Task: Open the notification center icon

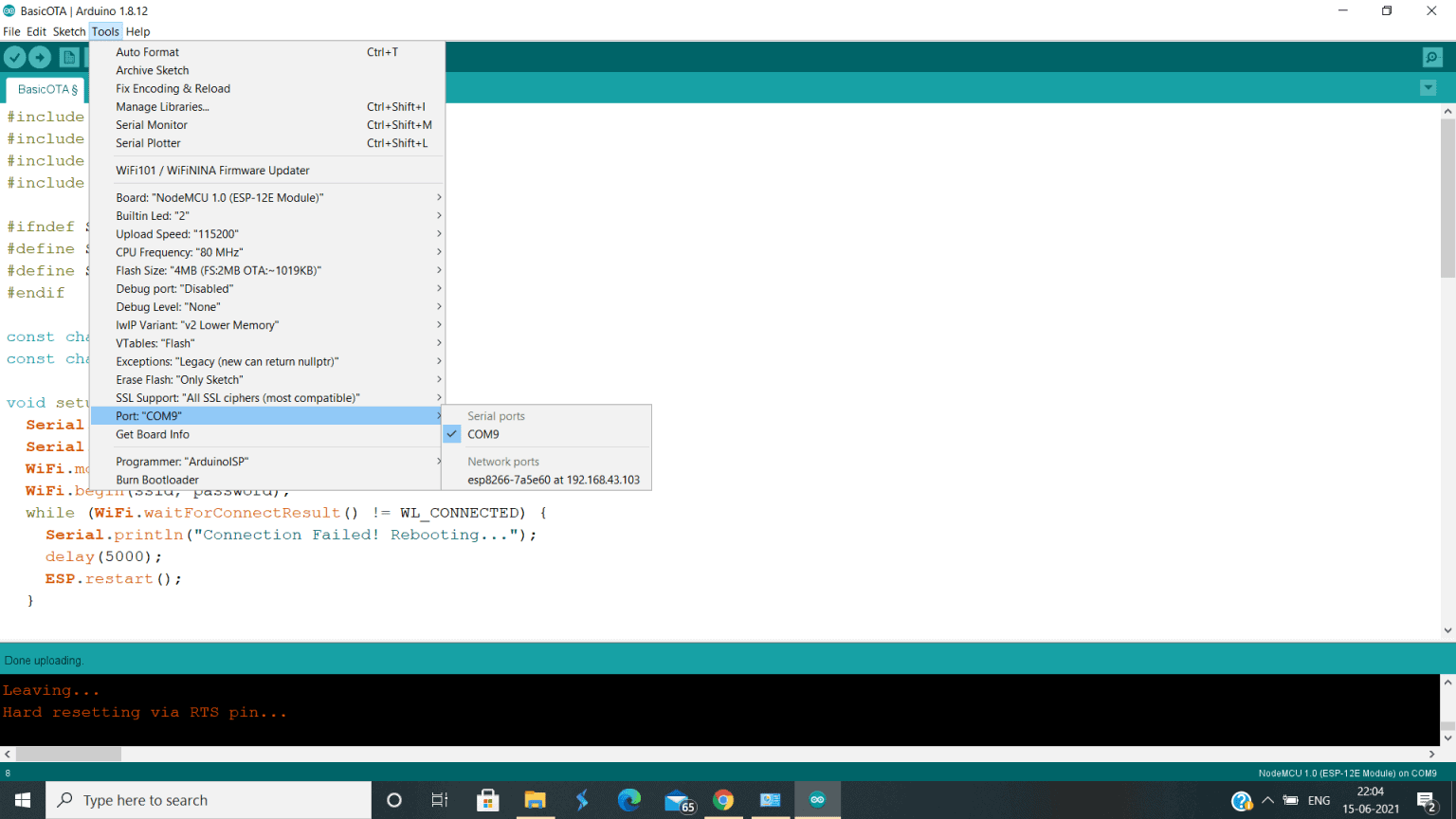Action: click(1428, 802)
